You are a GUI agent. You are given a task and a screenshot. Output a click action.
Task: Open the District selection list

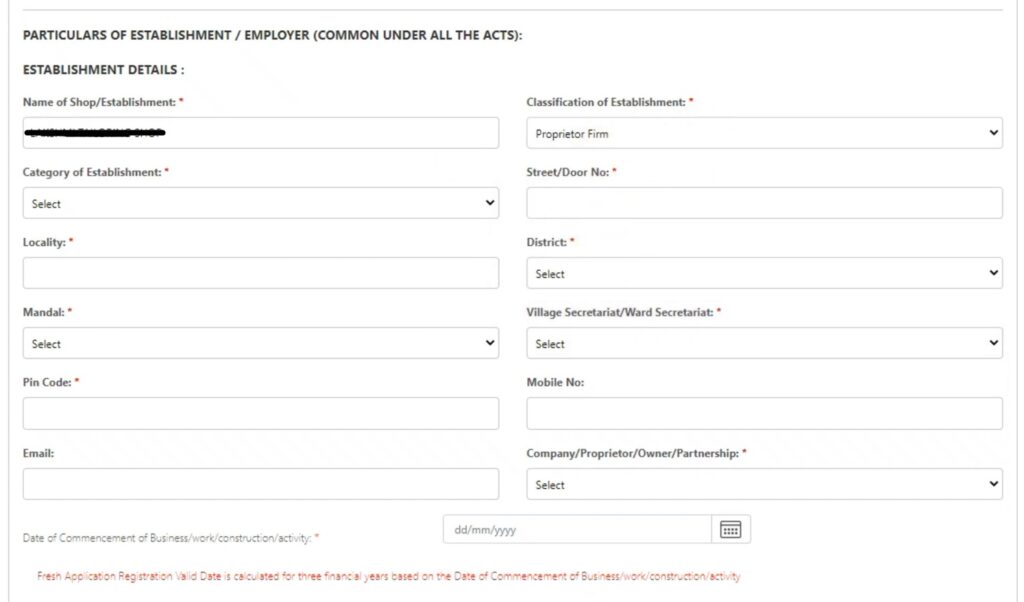click(763, 272)
